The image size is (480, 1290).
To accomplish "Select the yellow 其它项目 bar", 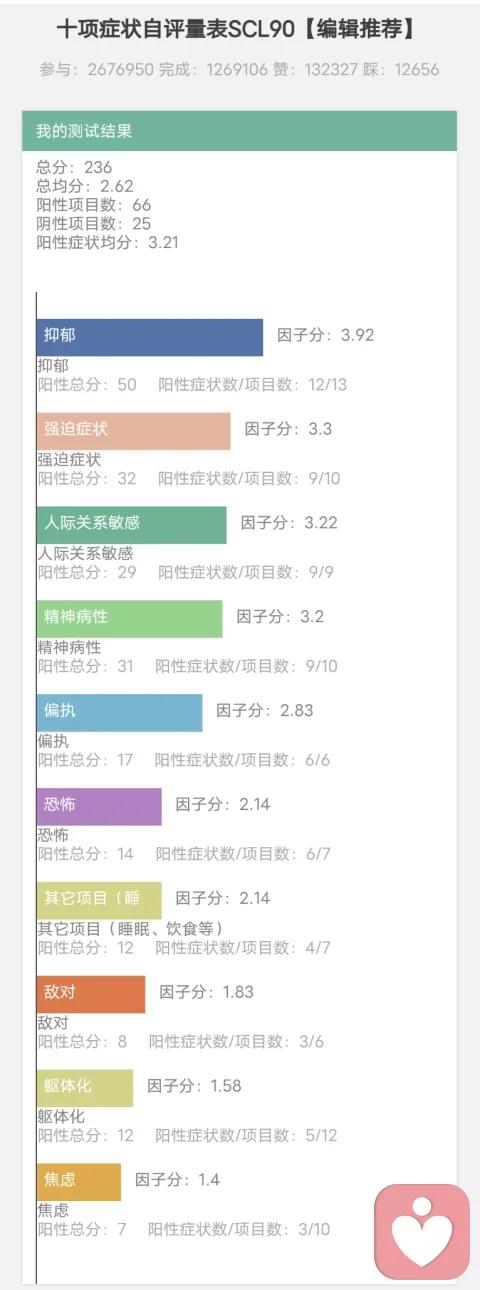I will (99, 901).
